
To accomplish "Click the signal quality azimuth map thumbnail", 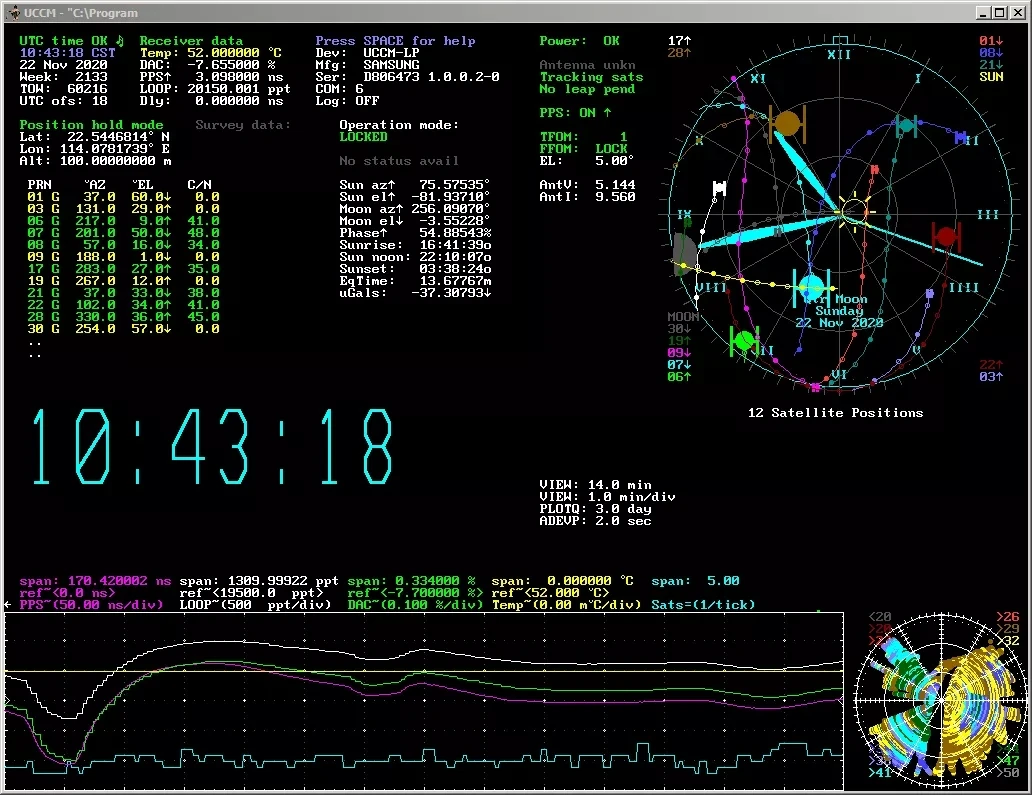I will [x=941, y=700].
